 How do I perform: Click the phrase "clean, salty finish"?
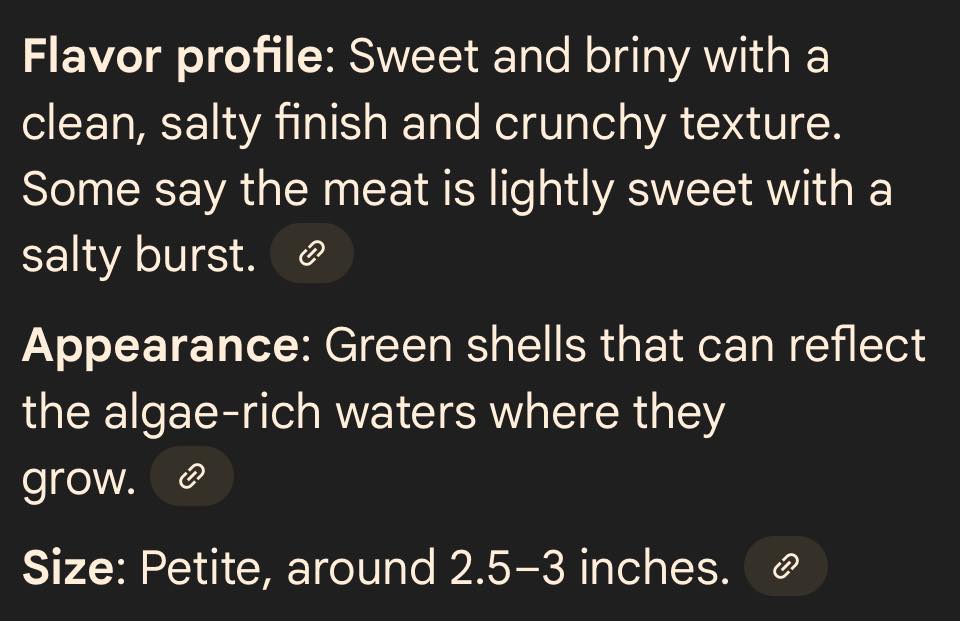(x=205, y=124)
